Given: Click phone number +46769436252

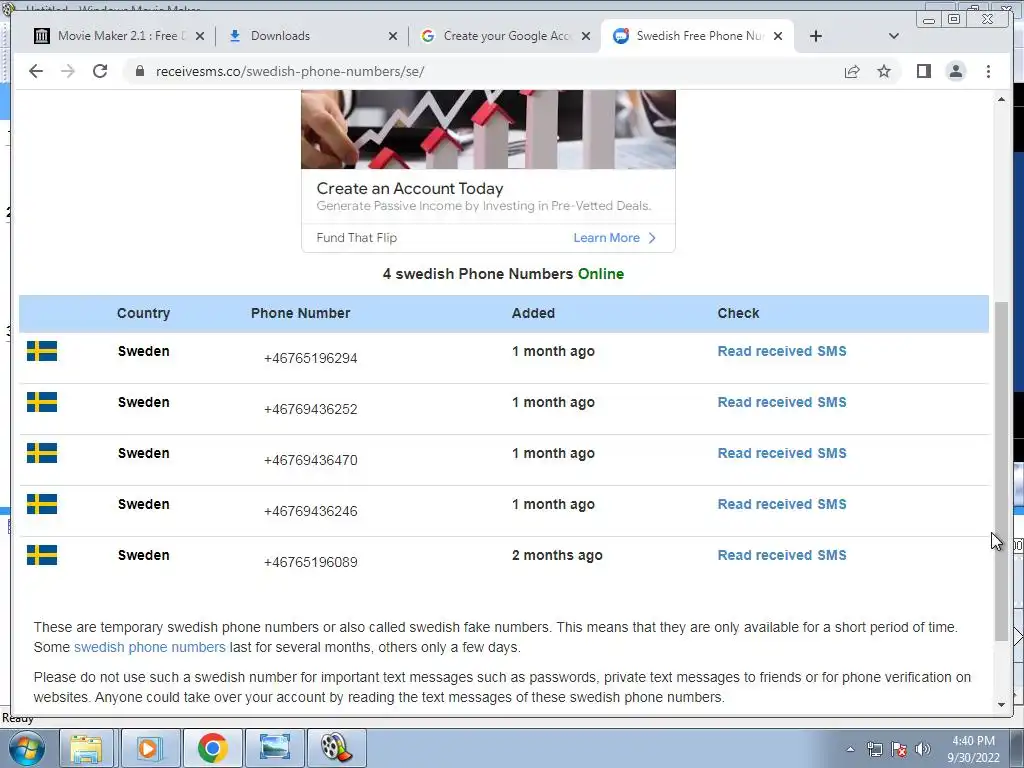Looking at the screenshot, I should [x=310, y=409].
